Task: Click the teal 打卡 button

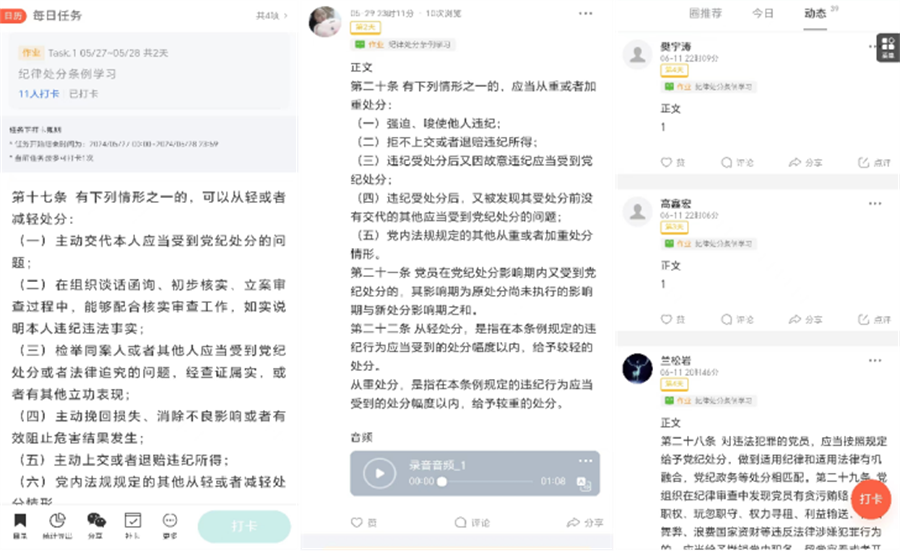Action: coord(245,526)
